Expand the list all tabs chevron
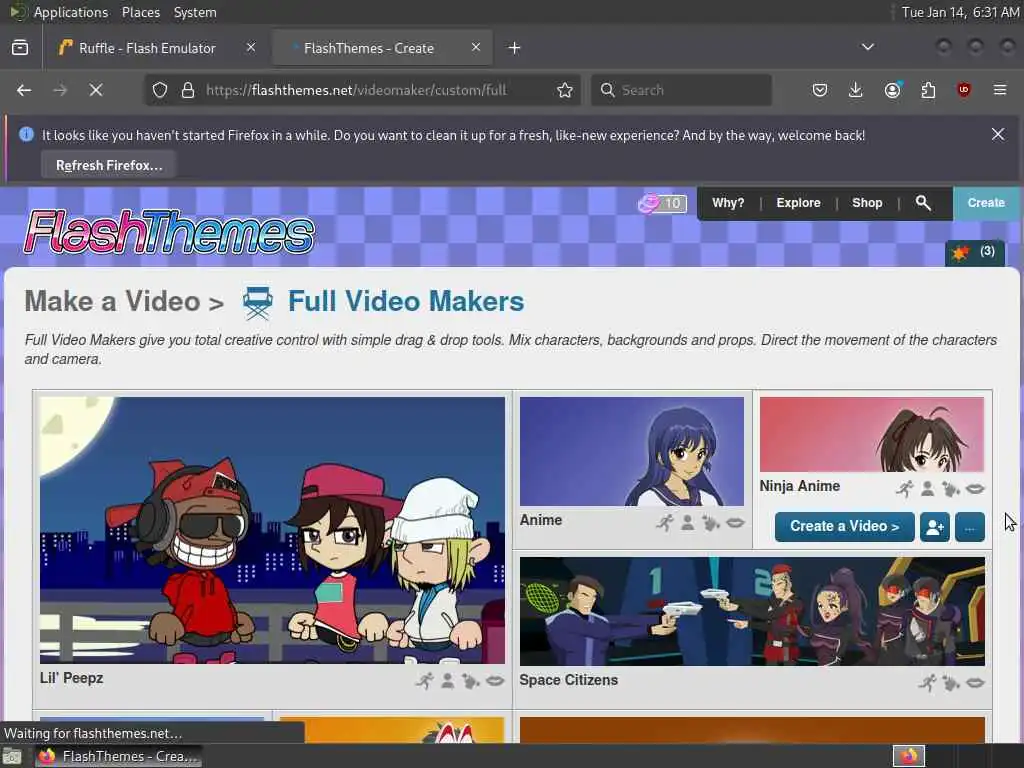The image size is (1024, 768). point(867,47)
